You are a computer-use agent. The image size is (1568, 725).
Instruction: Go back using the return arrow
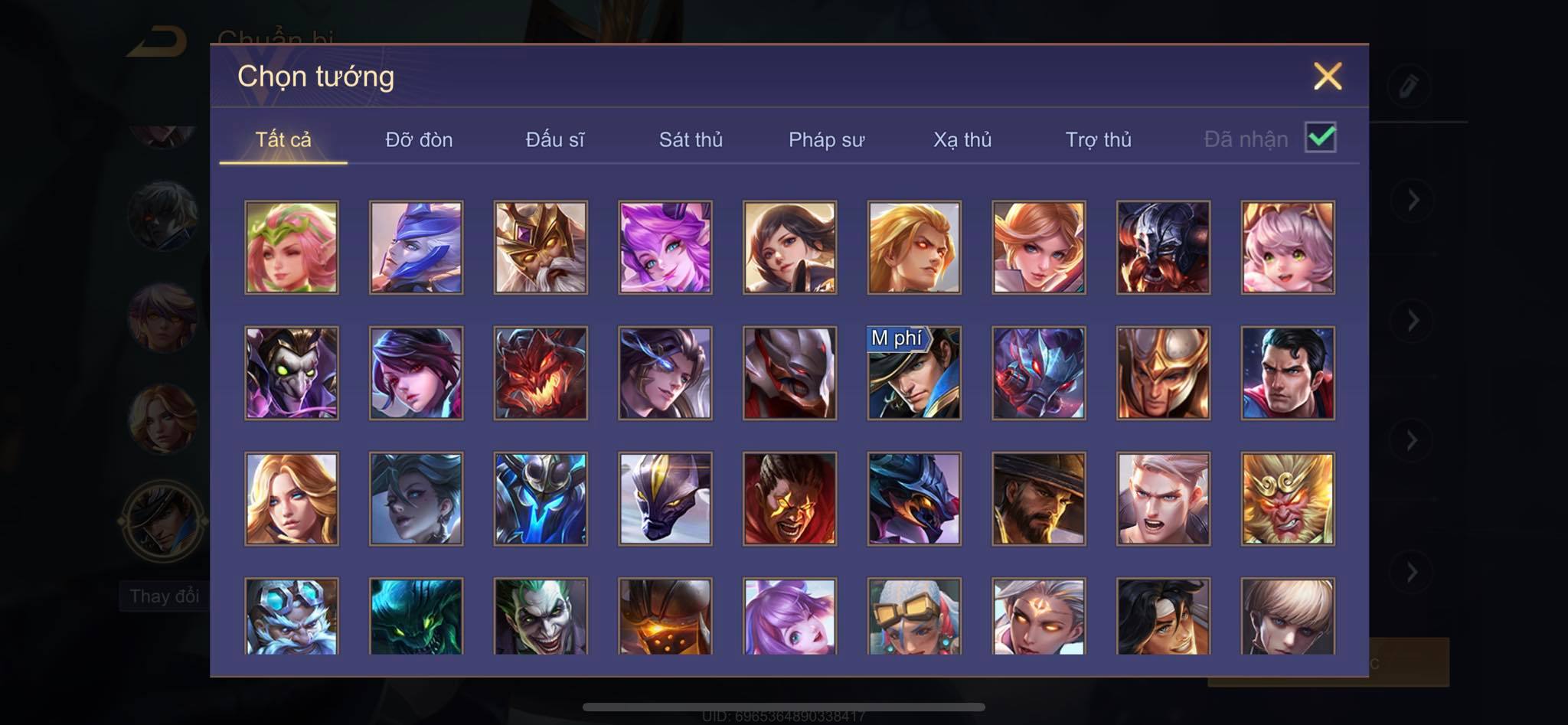pos(158,42)
